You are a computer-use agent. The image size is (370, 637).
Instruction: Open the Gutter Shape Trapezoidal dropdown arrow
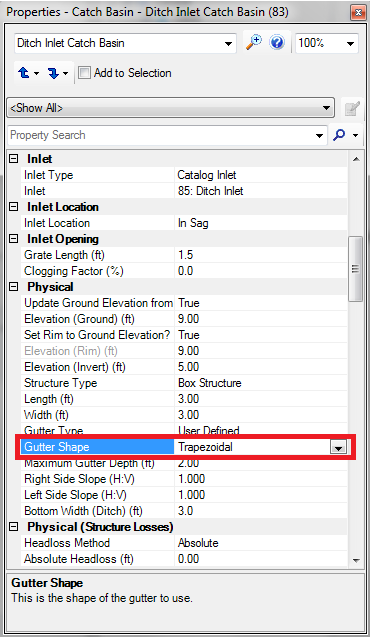click(x=338, y=448)
